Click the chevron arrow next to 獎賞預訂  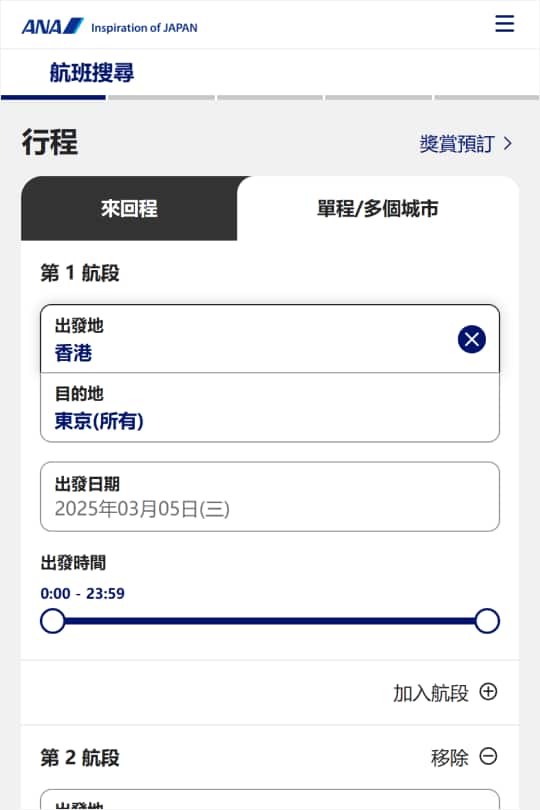pyautogui.click(x=508, y=144)
